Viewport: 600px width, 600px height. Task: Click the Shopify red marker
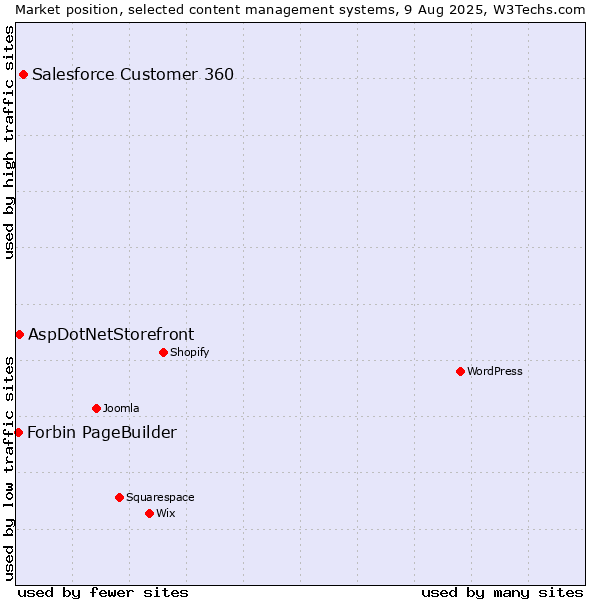point(163,352)
